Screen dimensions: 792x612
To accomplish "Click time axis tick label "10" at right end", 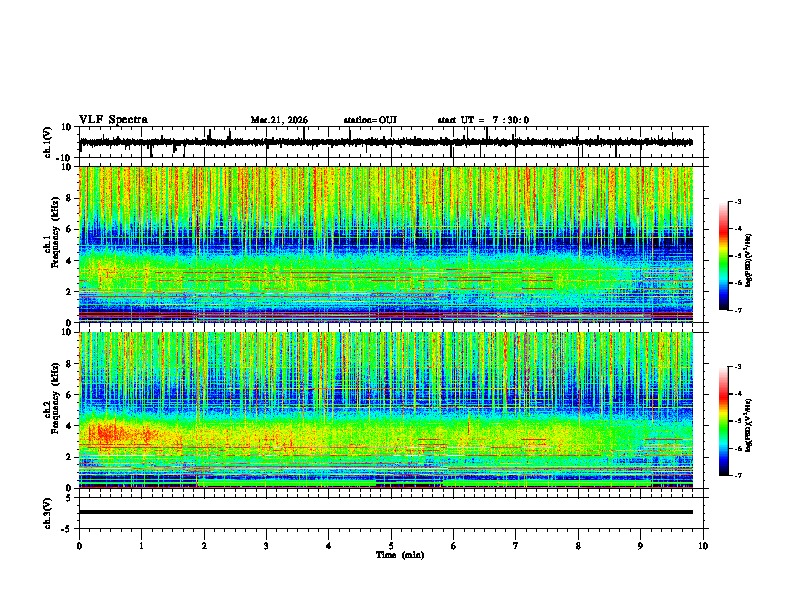I will [703, 546].
